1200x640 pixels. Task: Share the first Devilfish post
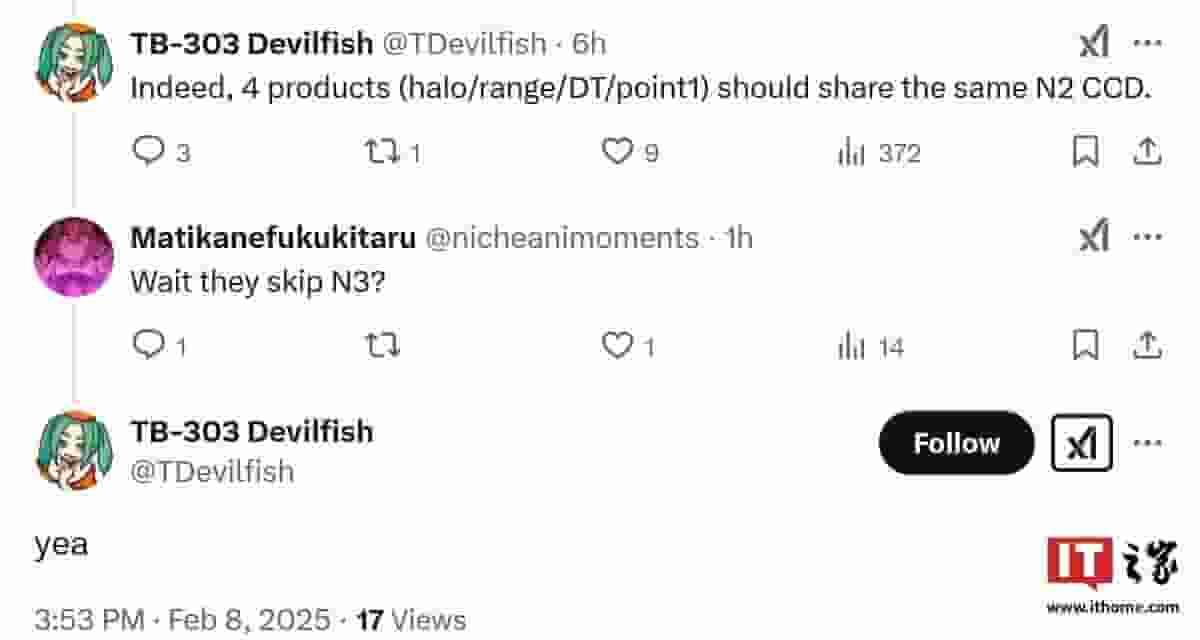tap(1148, 152)
